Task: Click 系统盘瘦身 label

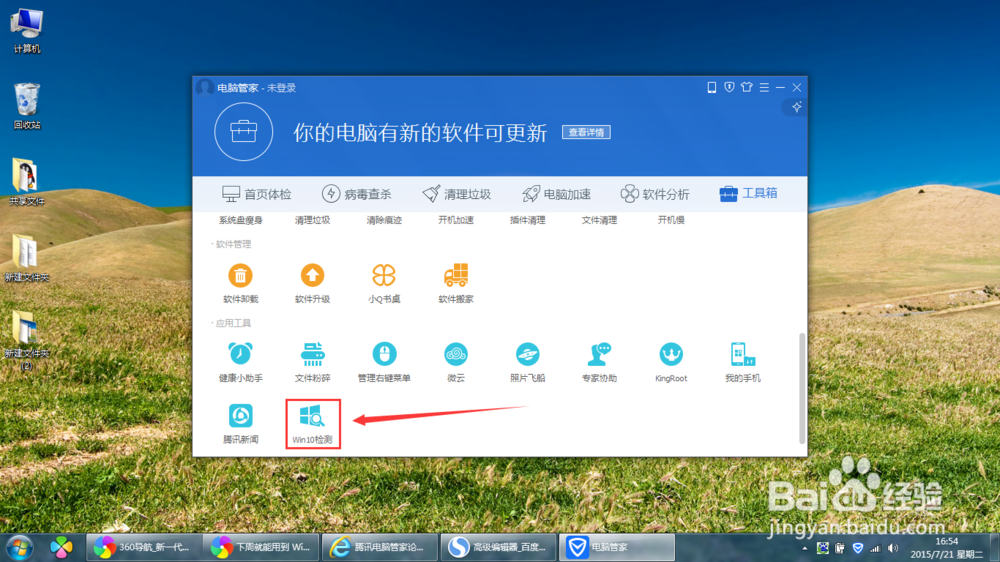Action: [240, 220]
